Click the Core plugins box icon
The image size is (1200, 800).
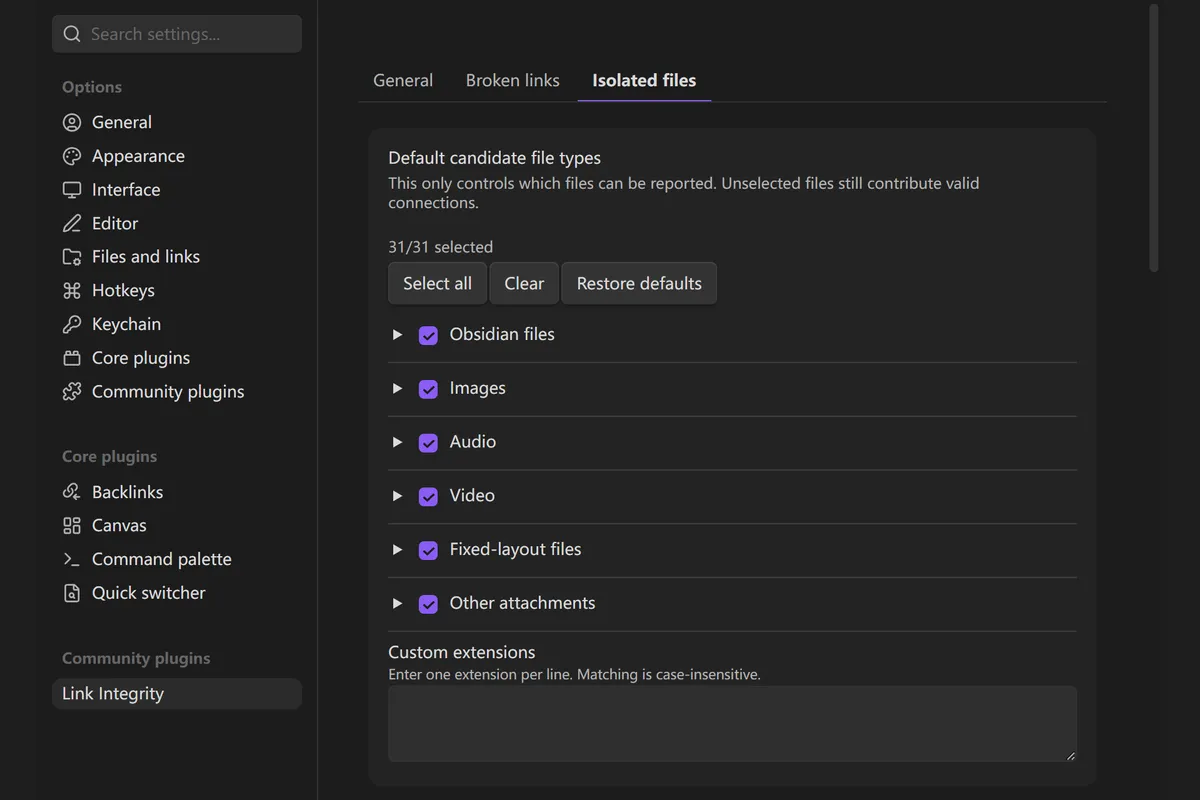tap(72, 358)
